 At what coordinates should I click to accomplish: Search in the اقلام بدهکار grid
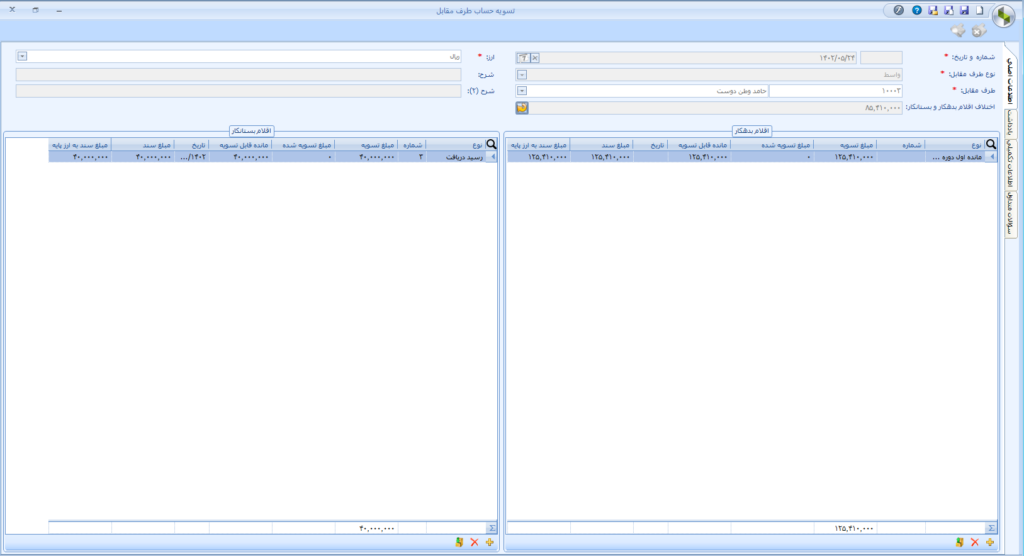point(991,144)
